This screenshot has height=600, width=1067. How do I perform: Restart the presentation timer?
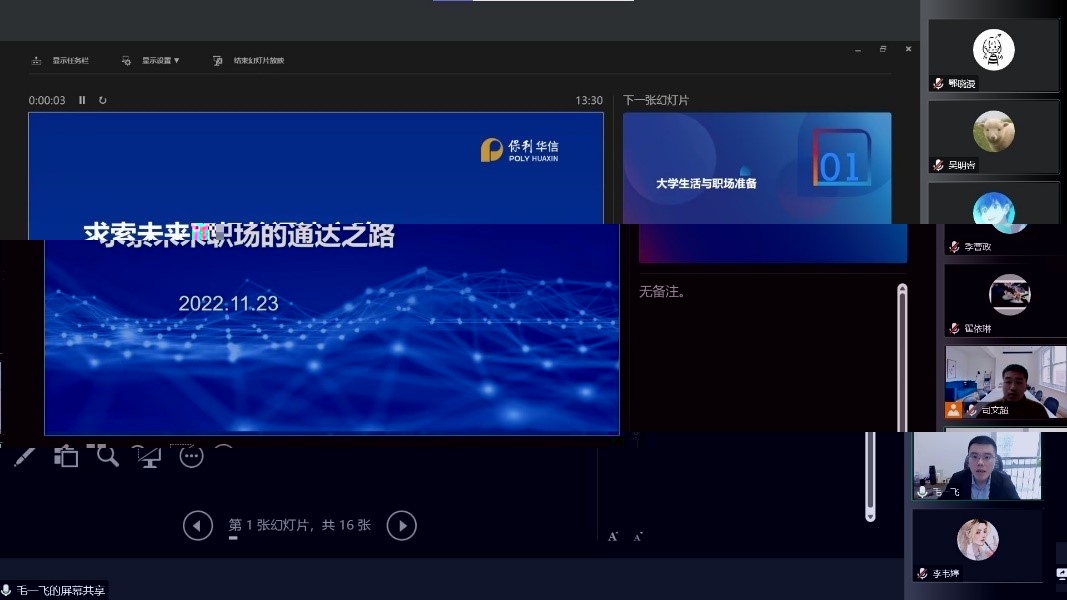pos(103,100)
